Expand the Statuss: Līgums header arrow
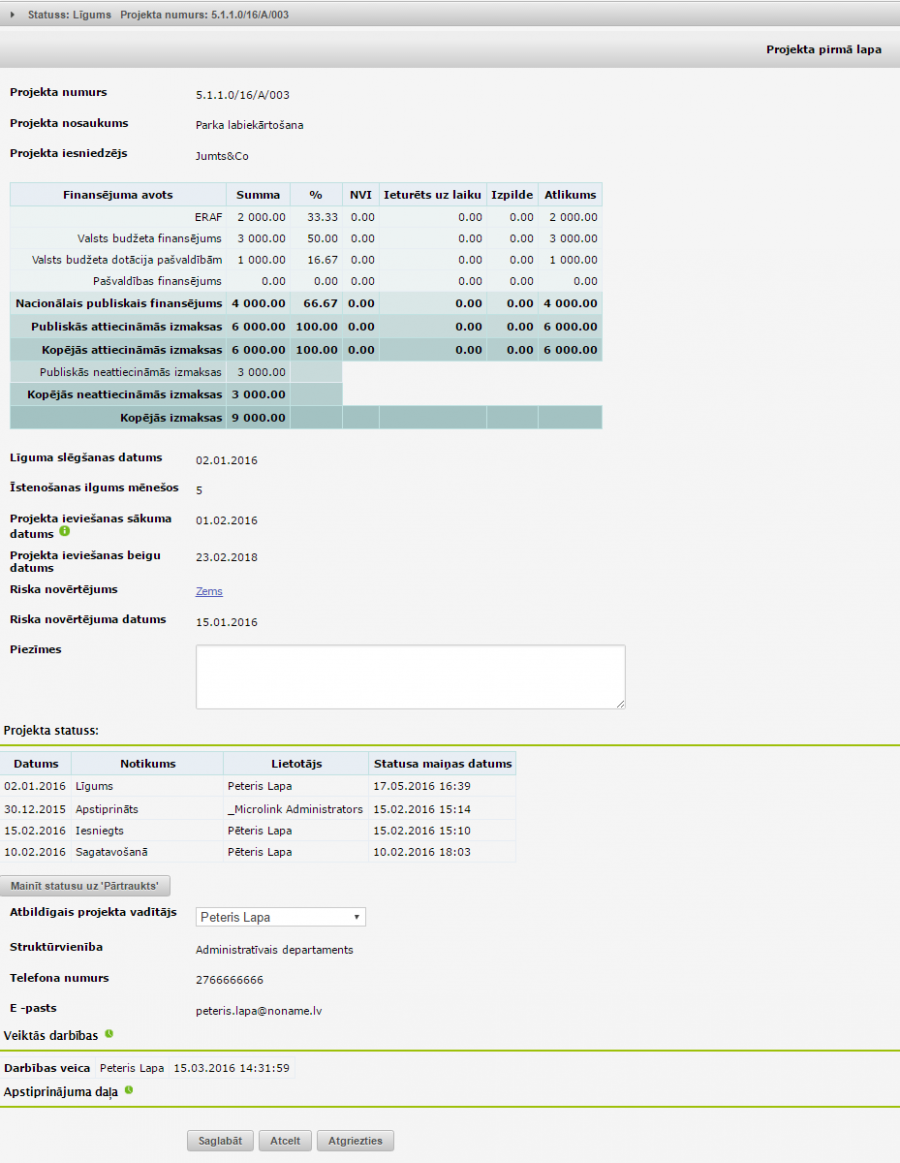The image size is (900, 1163). pyautogui.click(x=12, y=13)
